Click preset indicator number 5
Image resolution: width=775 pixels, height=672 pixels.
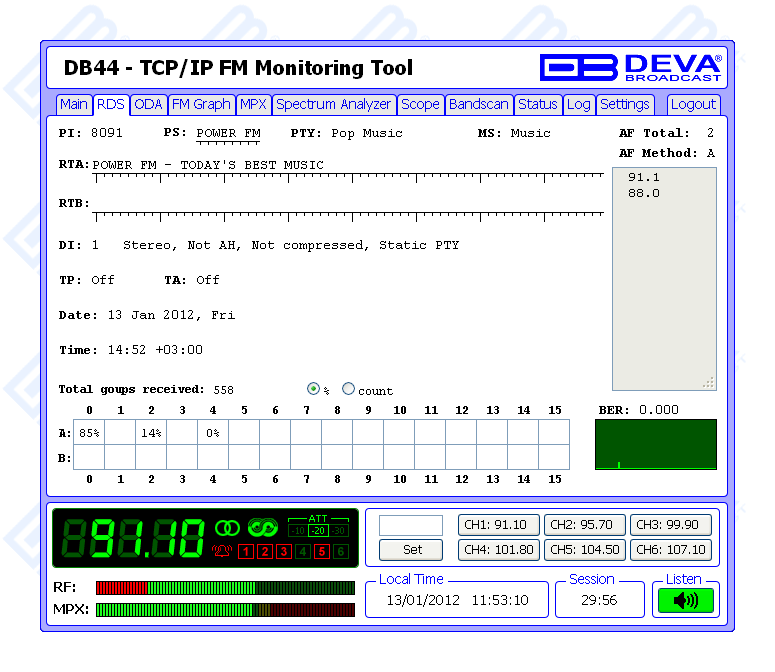[321, 551]
